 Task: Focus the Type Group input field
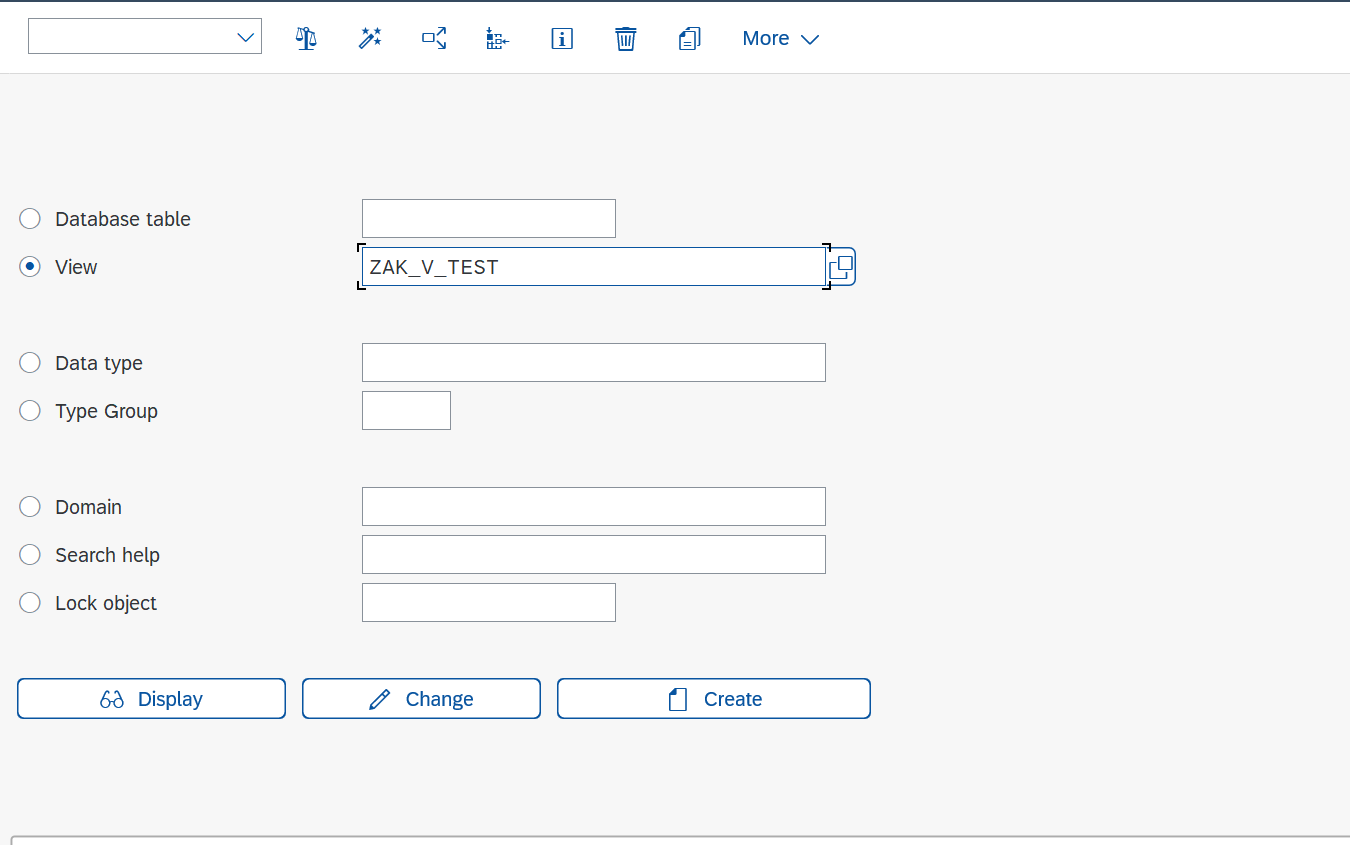pos(406,411)
